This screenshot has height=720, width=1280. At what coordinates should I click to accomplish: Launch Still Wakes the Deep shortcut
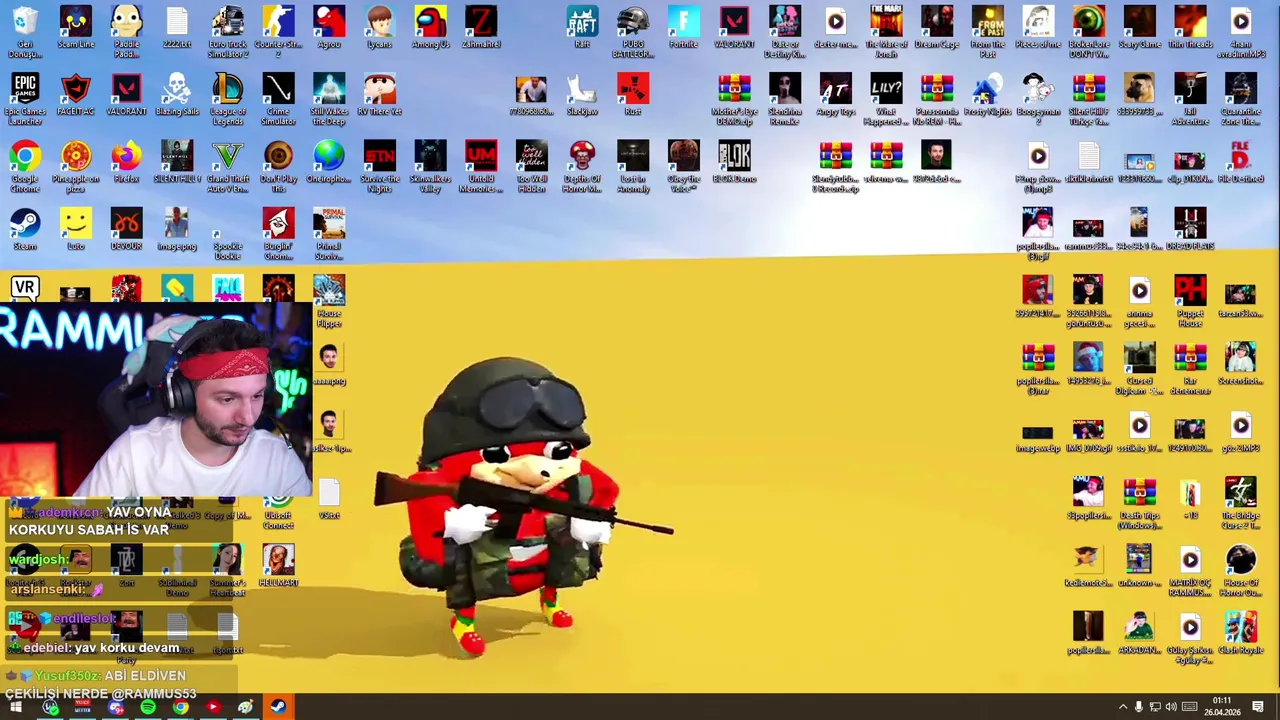(x=329, y=98)
